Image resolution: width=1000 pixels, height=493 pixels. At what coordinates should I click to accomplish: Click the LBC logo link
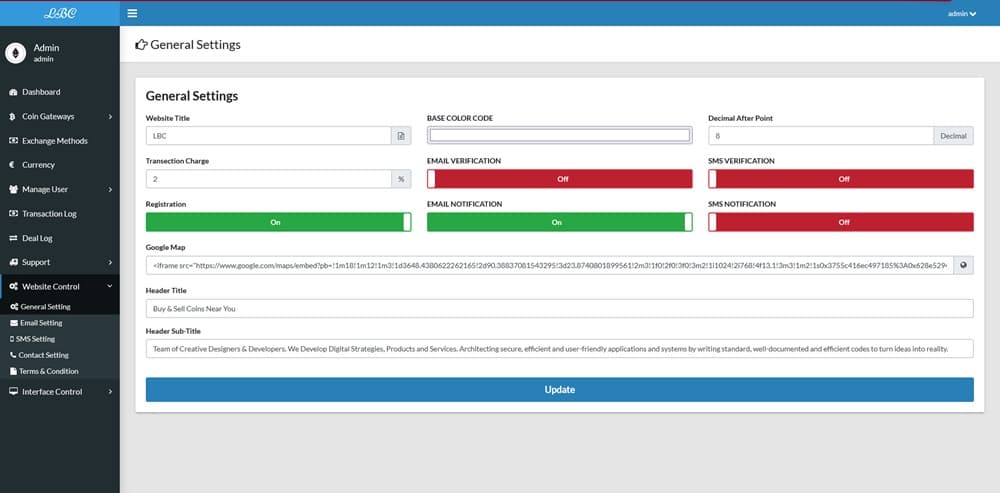click(59, 13)
